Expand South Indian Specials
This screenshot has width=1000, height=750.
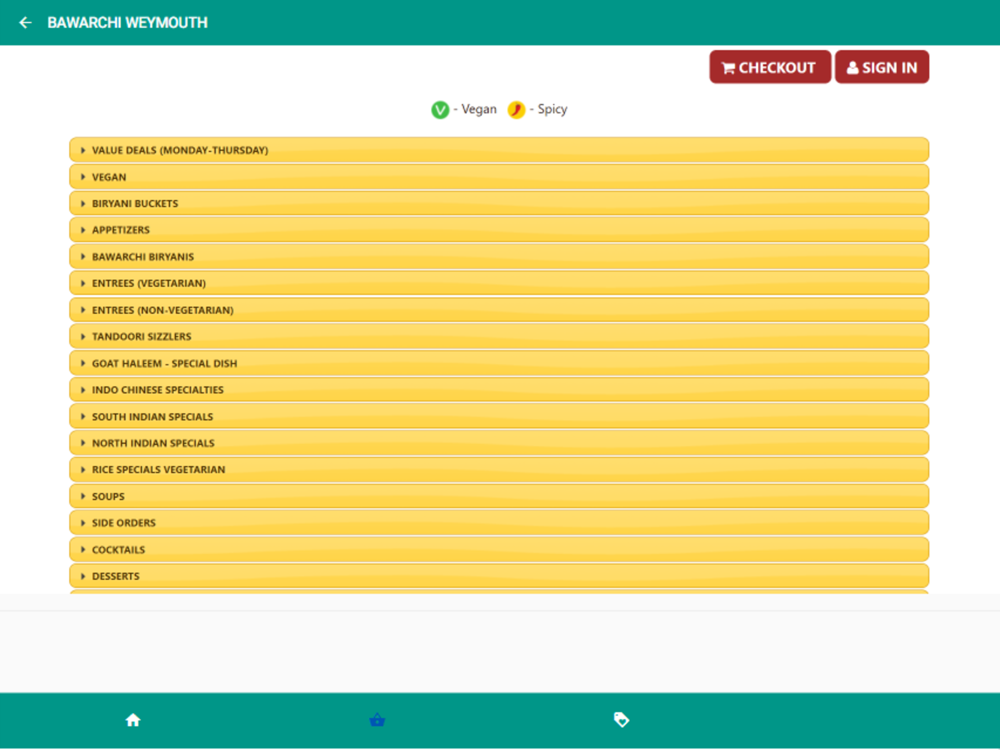tap(499, 416)
